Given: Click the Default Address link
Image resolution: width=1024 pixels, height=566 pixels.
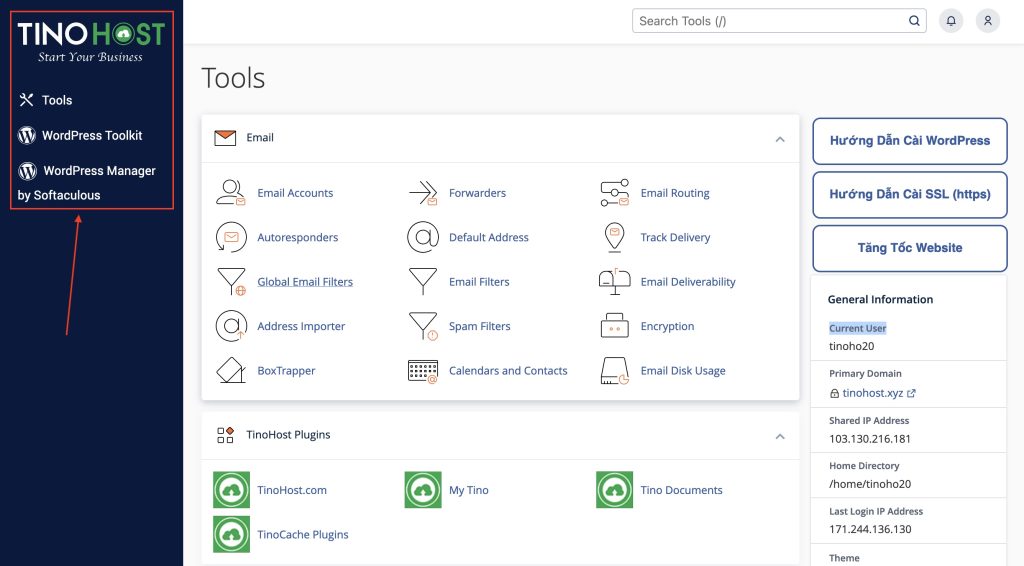Looking at the screenshot, I should click(488, 237).
